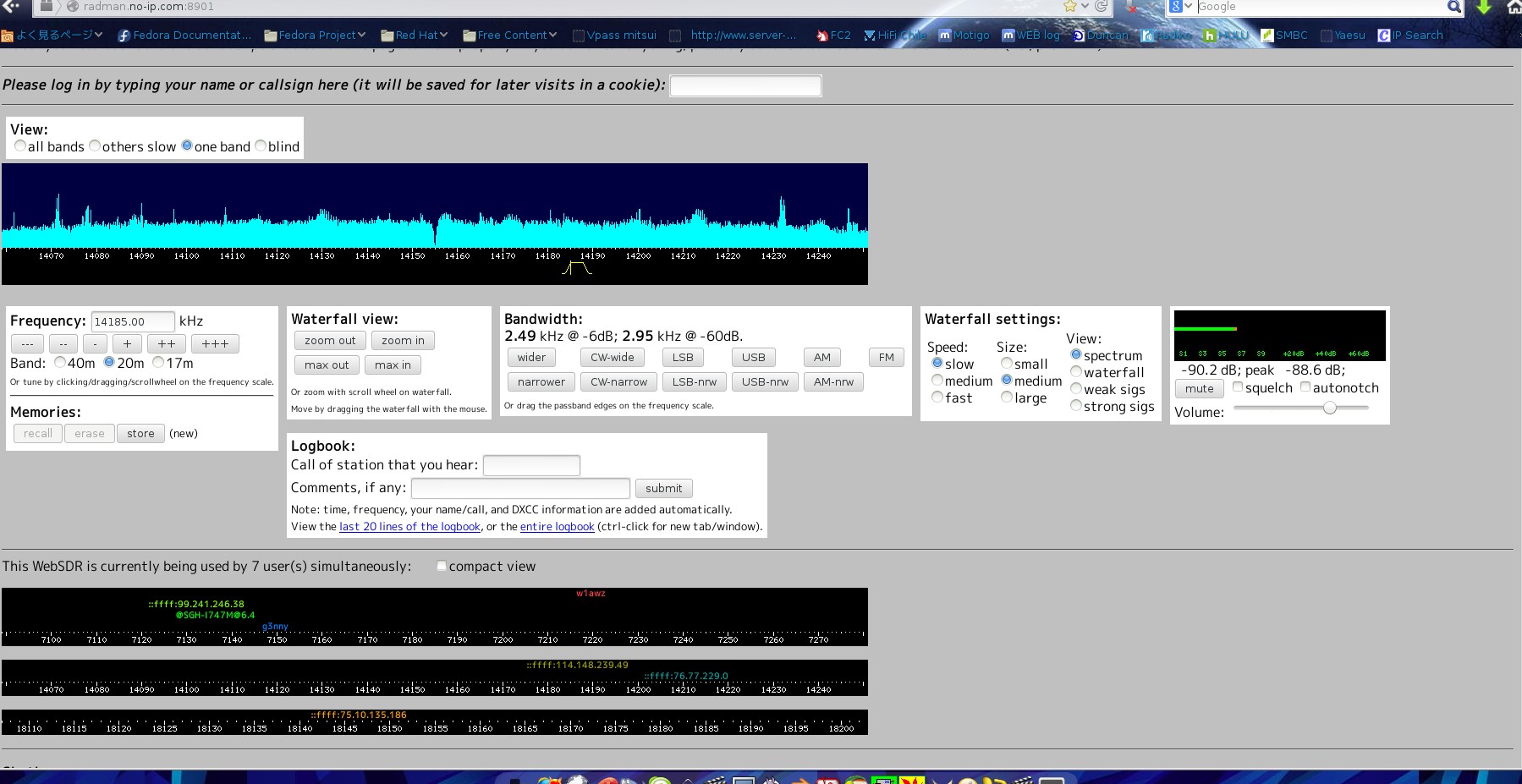Select the 40m band radio button

60,363
